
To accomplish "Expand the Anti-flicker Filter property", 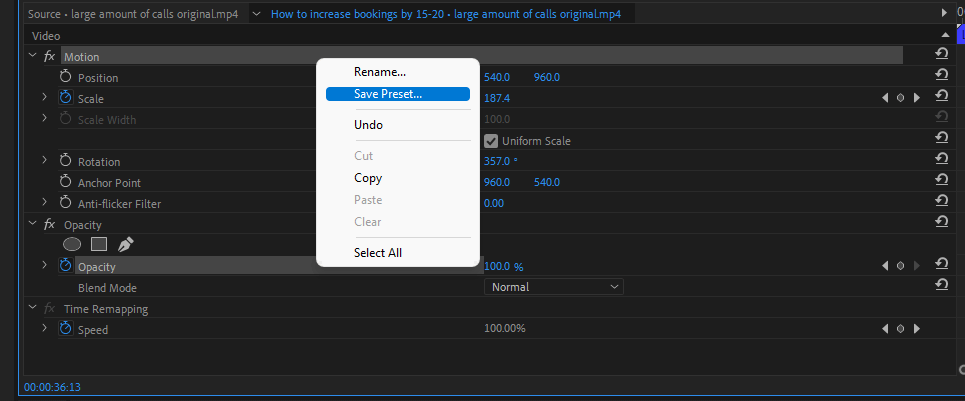I will pos(44,202).
